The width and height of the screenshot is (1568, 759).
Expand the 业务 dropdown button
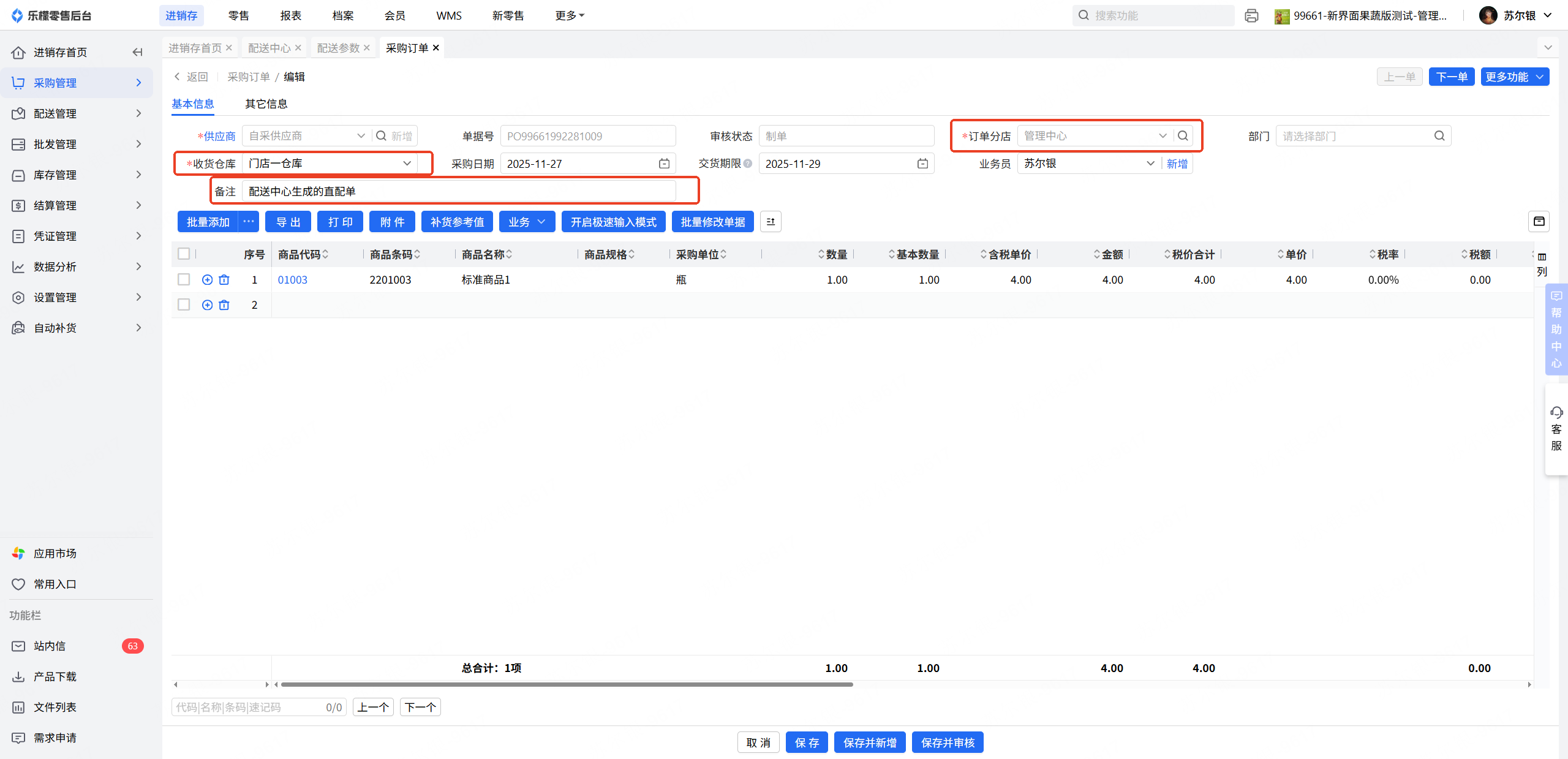[x=527, y=222]
